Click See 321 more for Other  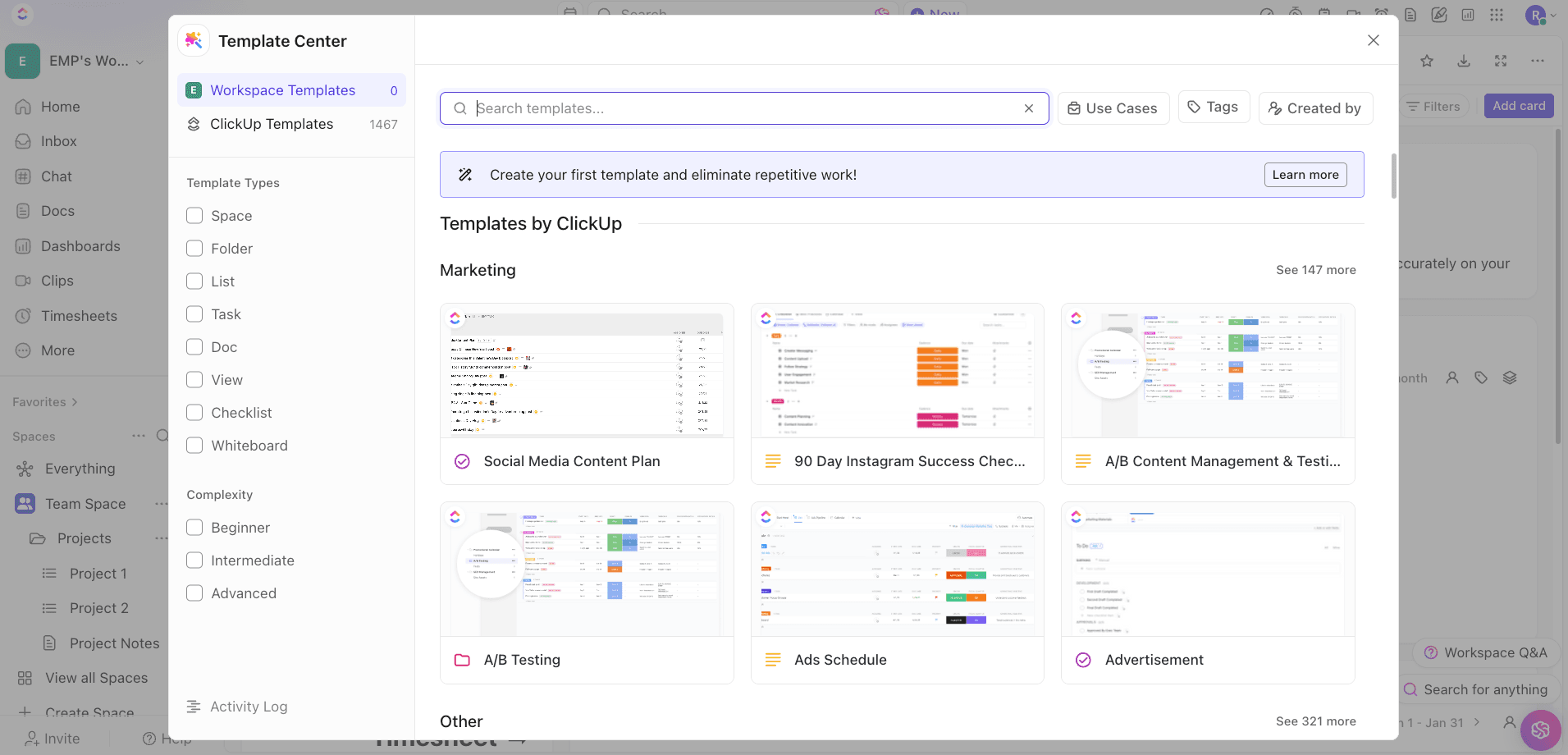click(1315, 721)
